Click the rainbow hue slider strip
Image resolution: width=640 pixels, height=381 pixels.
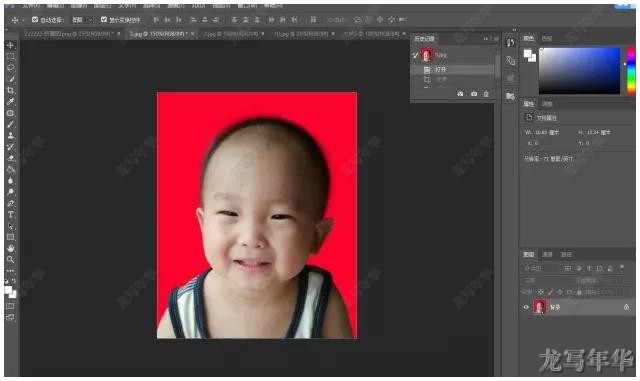631,70
